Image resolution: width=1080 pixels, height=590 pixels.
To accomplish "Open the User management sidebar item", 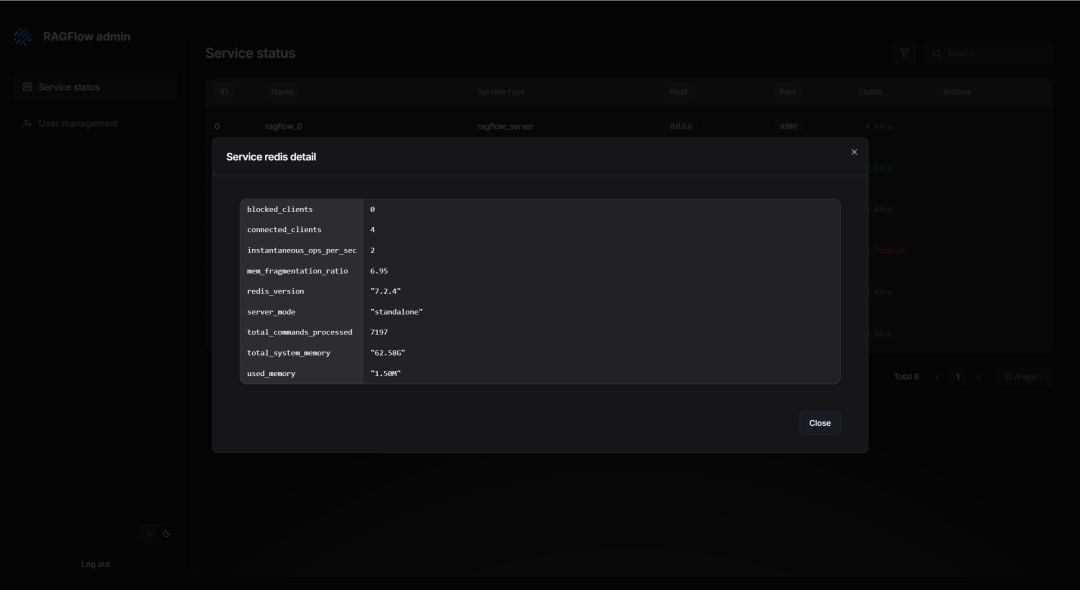I will click(x=95, y=124).
